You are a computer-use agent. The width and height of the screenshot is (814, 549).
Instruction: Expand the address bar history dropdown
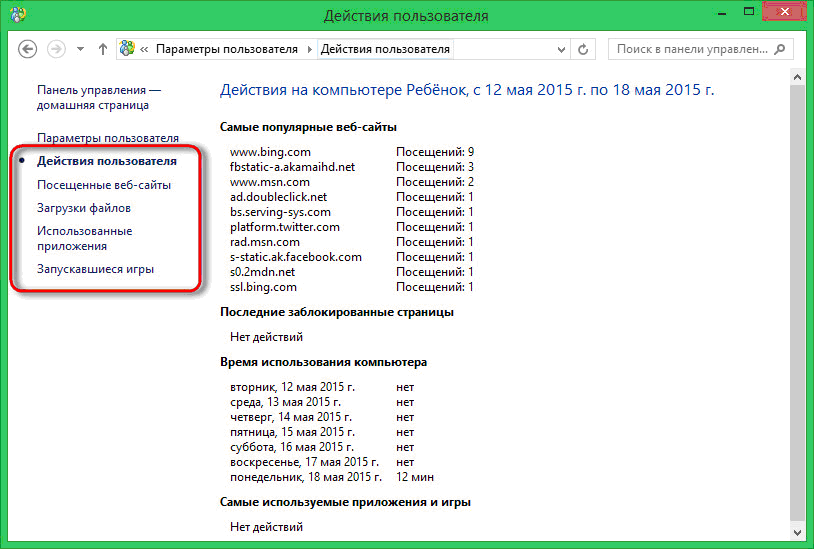click(561, 50)
